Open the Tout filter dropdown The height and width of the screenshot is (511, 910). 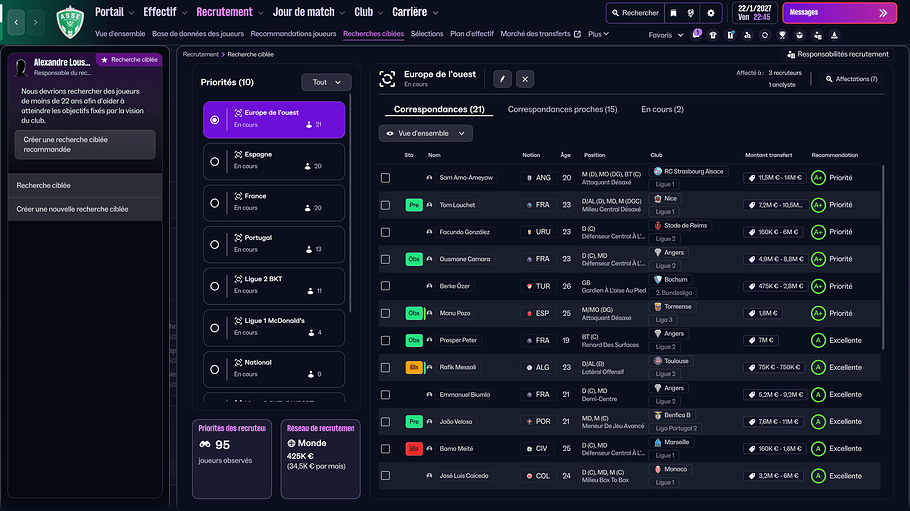326,82
